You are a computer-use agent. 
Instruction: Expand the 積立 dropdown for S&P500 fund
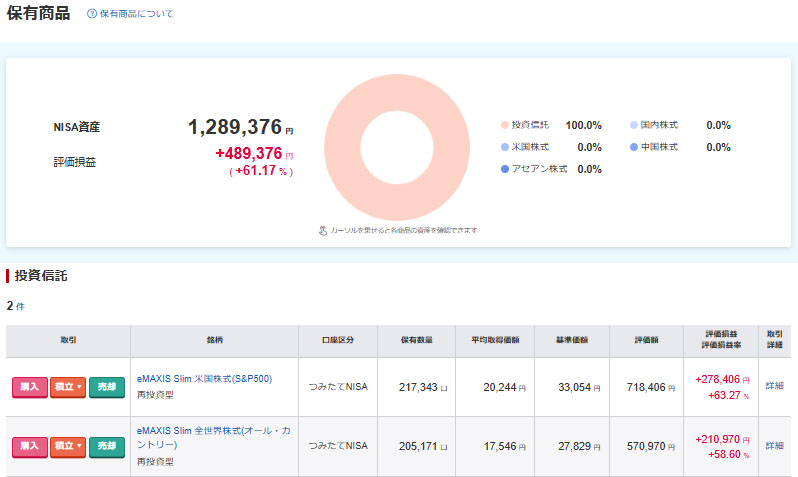pos(67,387)
